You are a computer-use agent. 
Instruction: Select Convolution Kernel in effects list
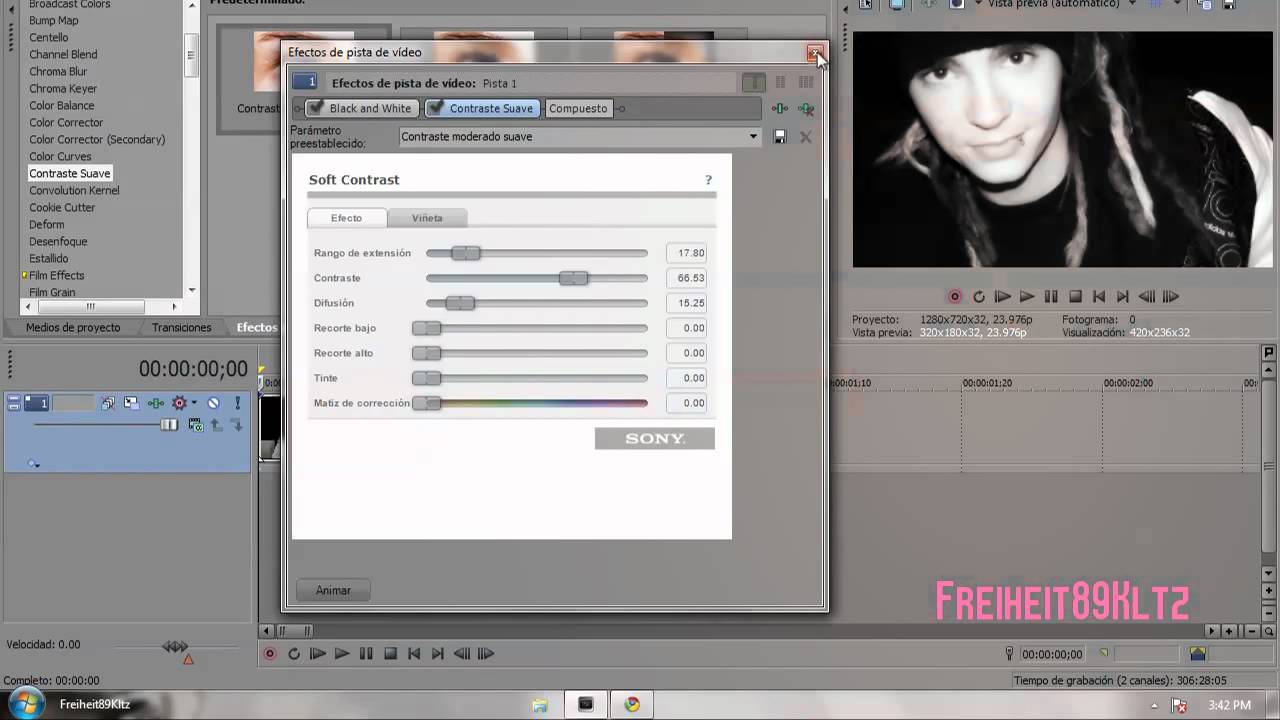click(74, 190)
